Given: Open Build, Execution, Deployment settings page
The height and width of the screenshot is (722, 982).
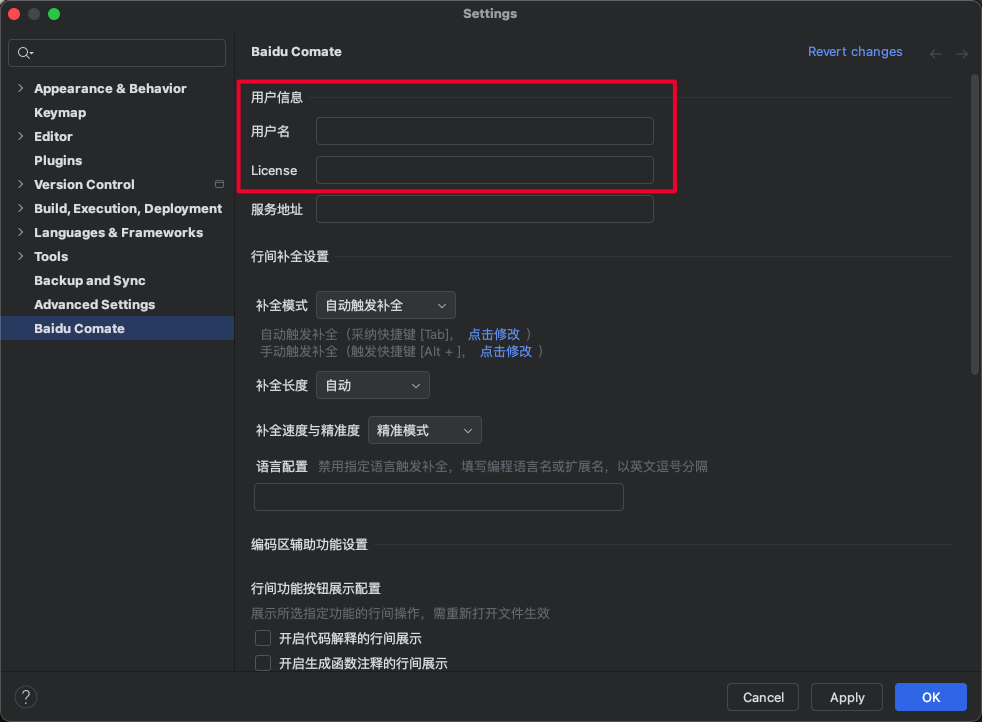Looking at the screenshot, I should click(128, 209).
